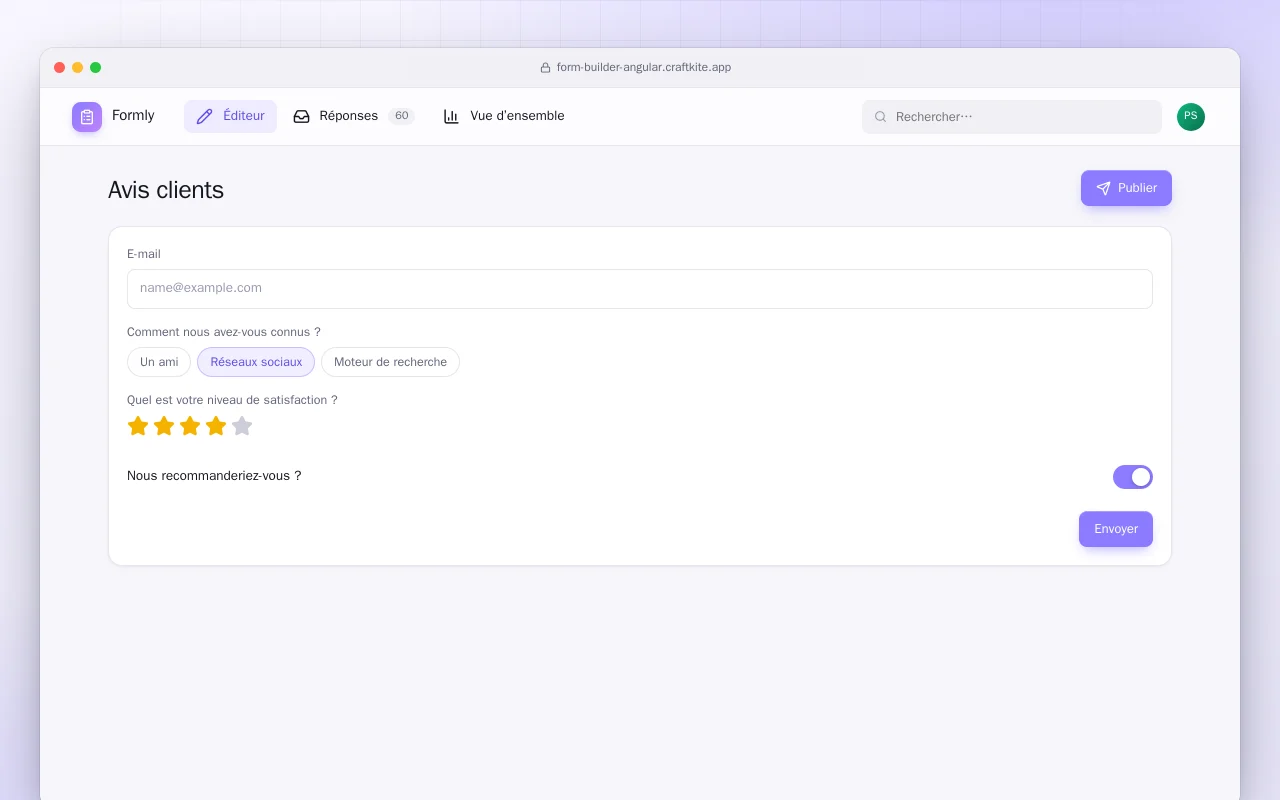1280x800 pixels.
Task: Focus the E-mail input field
Action: (640, 289)
